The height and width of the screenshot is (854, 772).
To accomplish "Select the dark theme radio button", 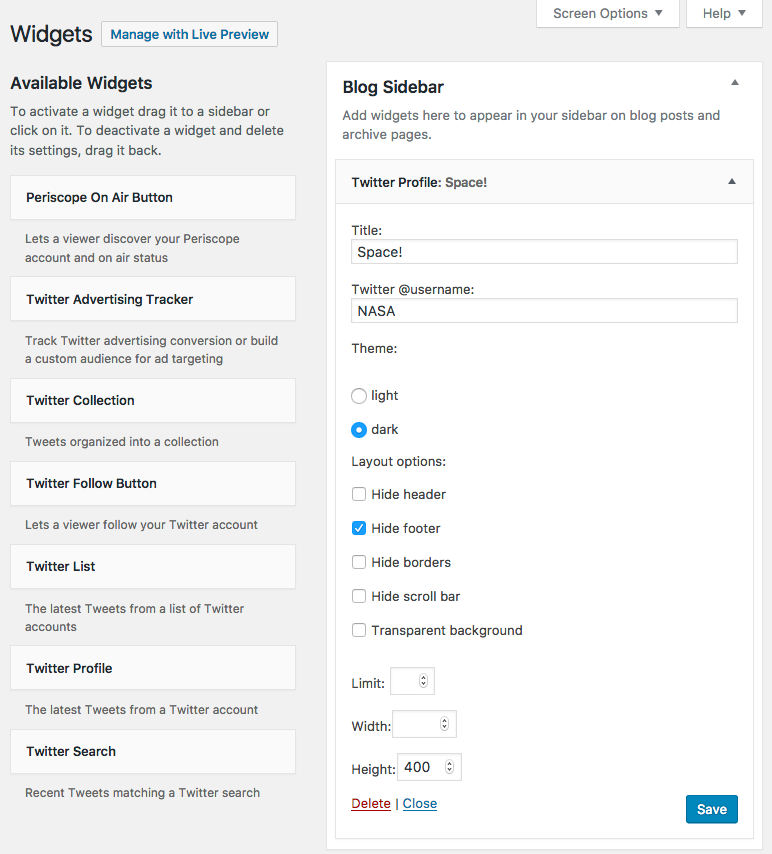I will (359, 430).
